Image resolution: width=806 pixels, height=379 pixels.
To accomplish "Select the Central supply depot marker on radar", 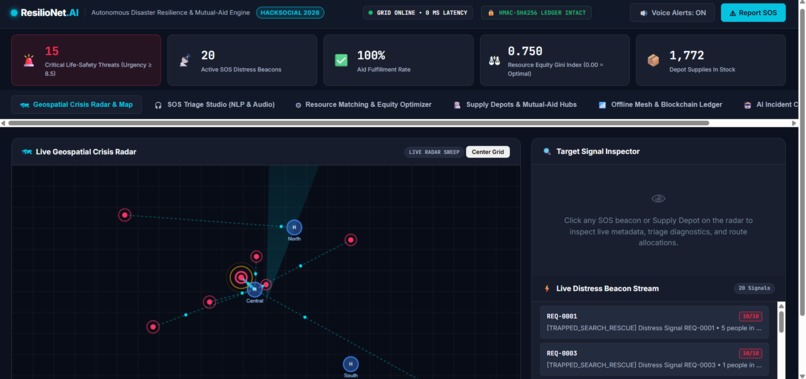I will coord(254,290).
